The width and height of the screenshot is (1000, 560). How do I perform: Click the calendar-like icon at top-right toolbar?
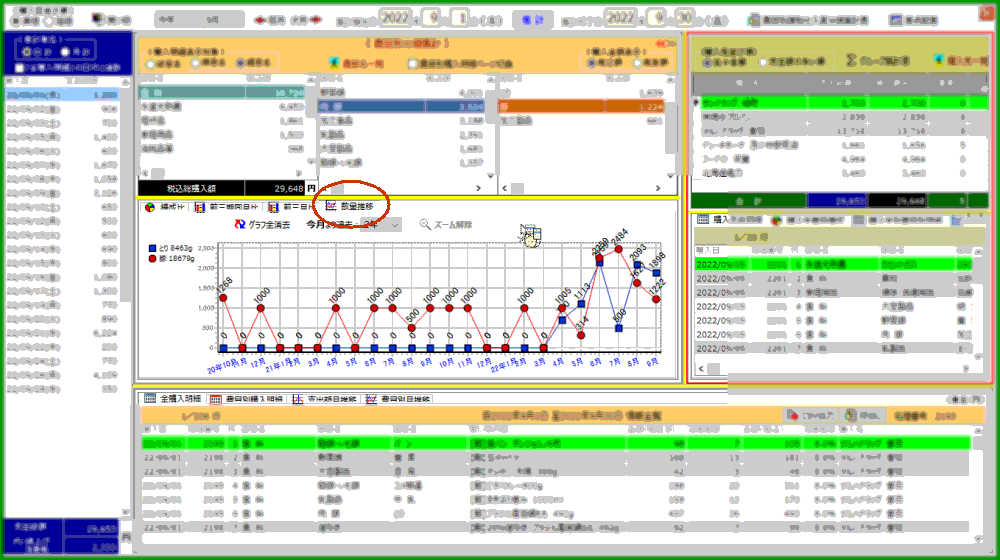pyautogui.click(x=896, y=20)
